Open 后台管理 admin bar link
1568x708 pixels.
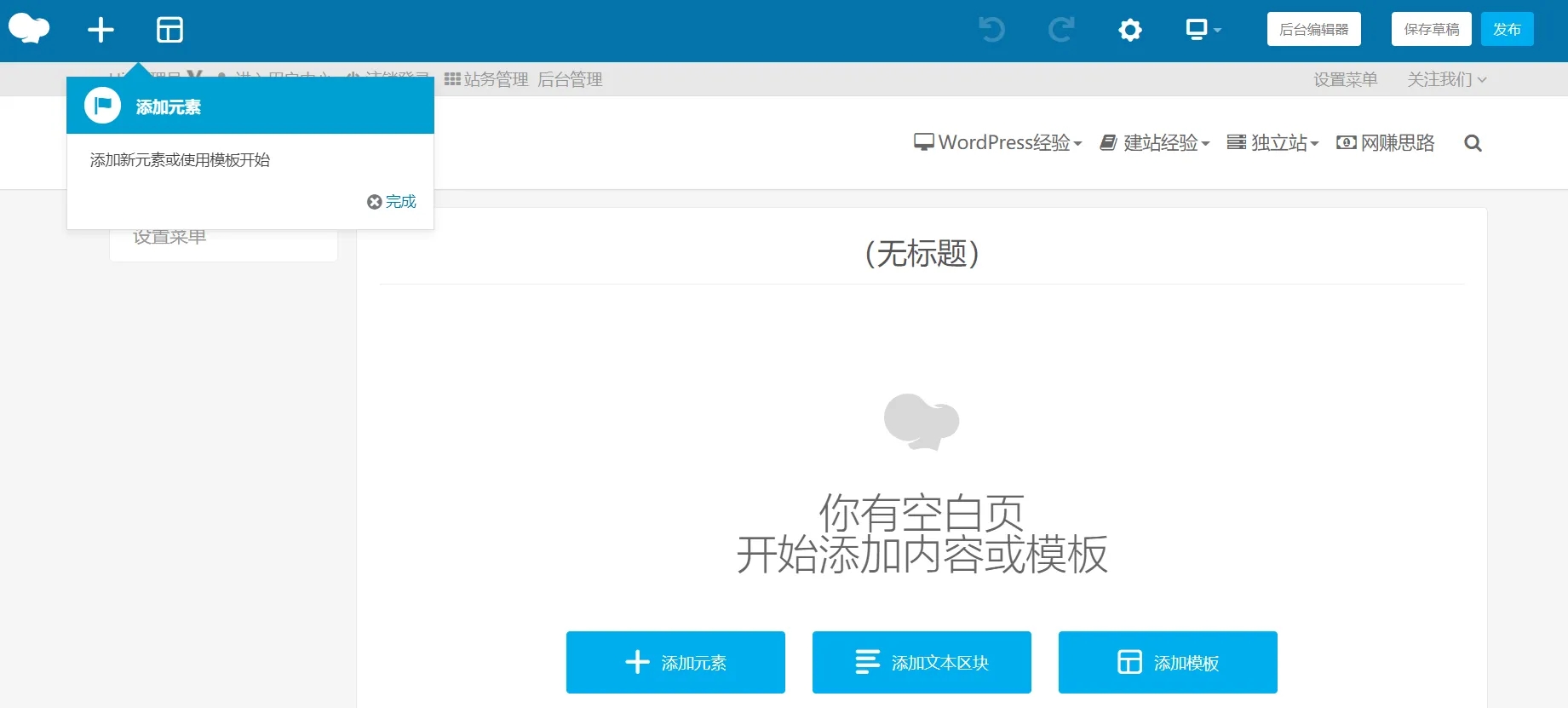(x=570, y=79)
